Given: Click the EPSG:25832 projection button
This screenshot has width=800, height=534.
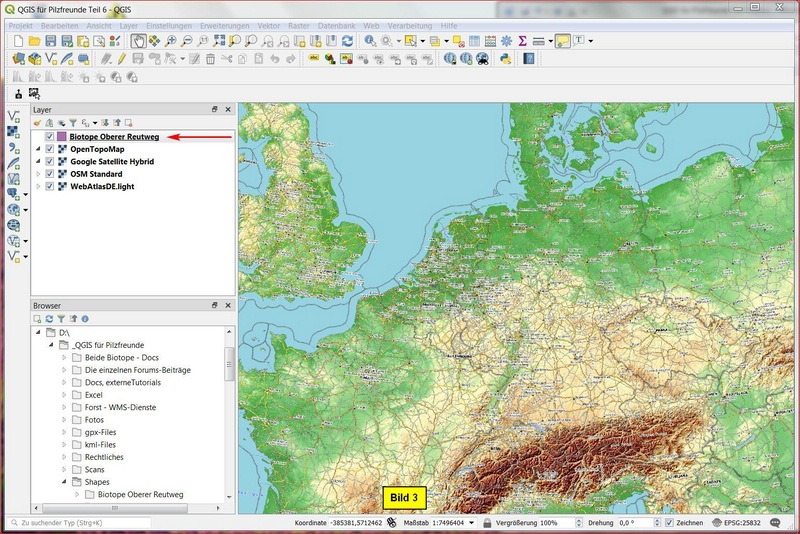Looking at the screenshot, I should 735,523.
